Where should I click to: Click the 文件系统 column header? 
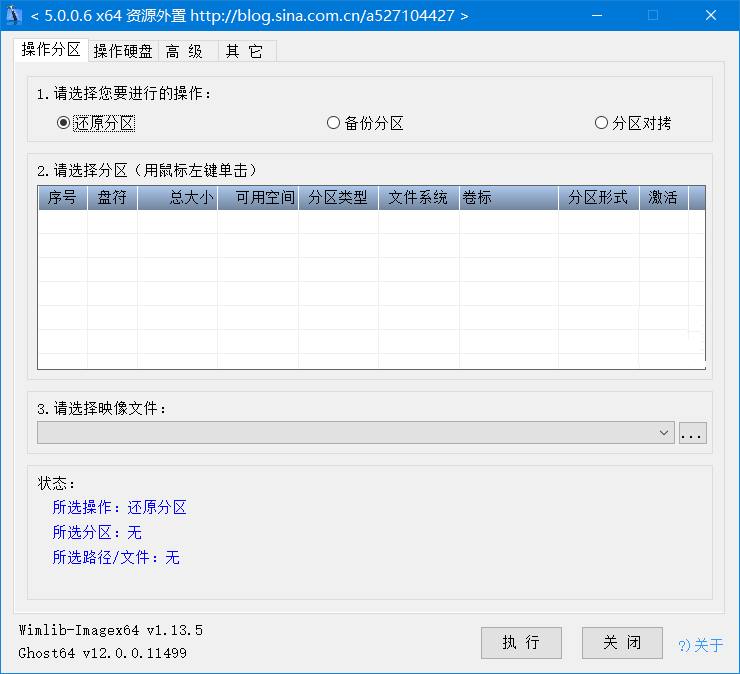tap(418, 198)
